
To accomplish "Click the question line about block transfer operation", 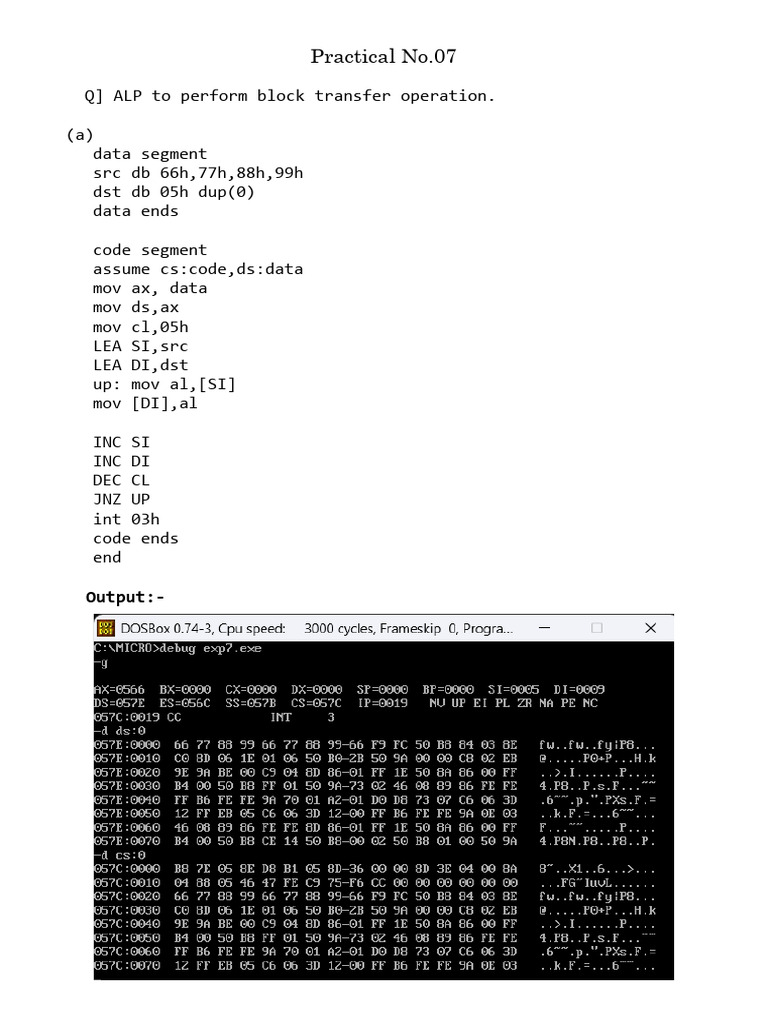I will pos(290,96).
